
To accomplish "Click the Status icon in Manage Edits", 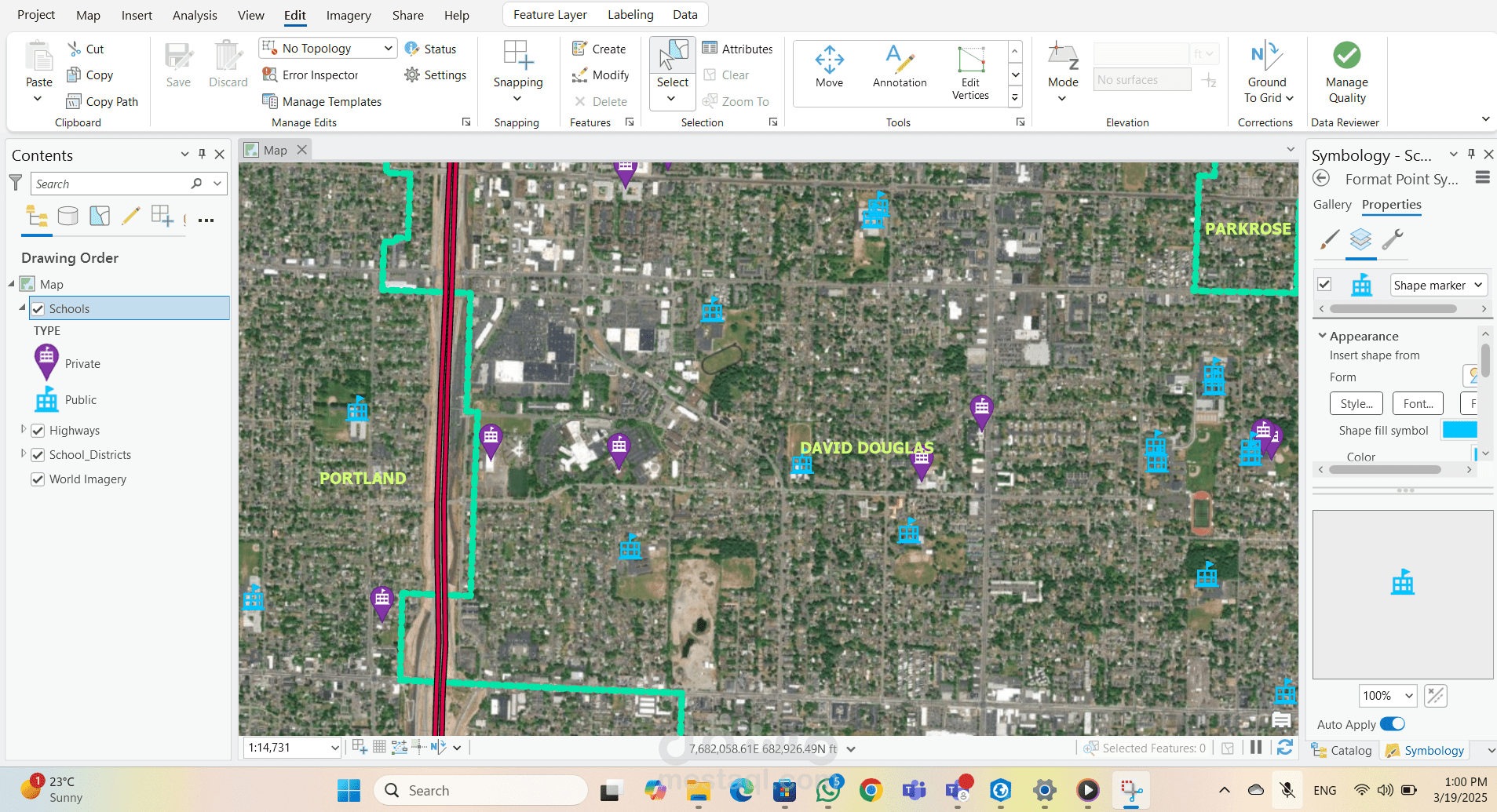I will coord(412,49).
